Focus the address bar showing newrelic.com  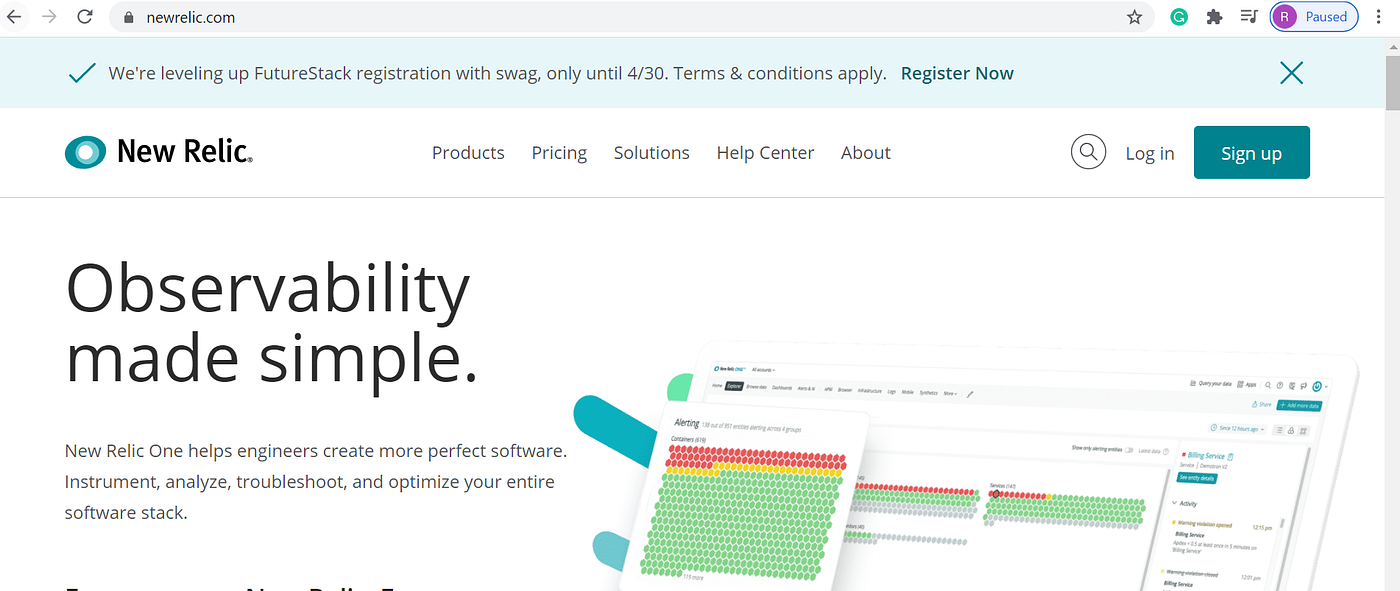click(x=632, y=17)
